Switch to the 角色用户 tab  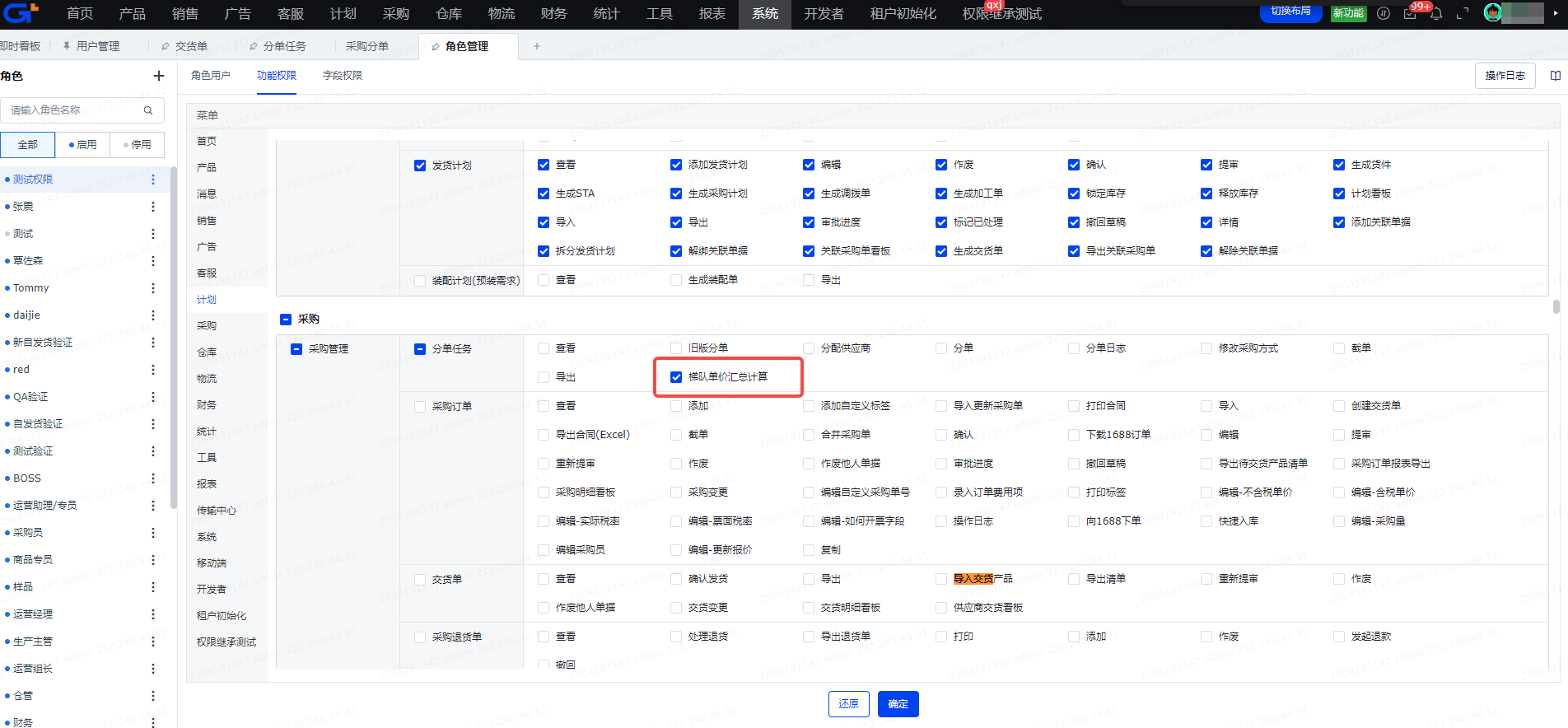[x=211, y=76]
